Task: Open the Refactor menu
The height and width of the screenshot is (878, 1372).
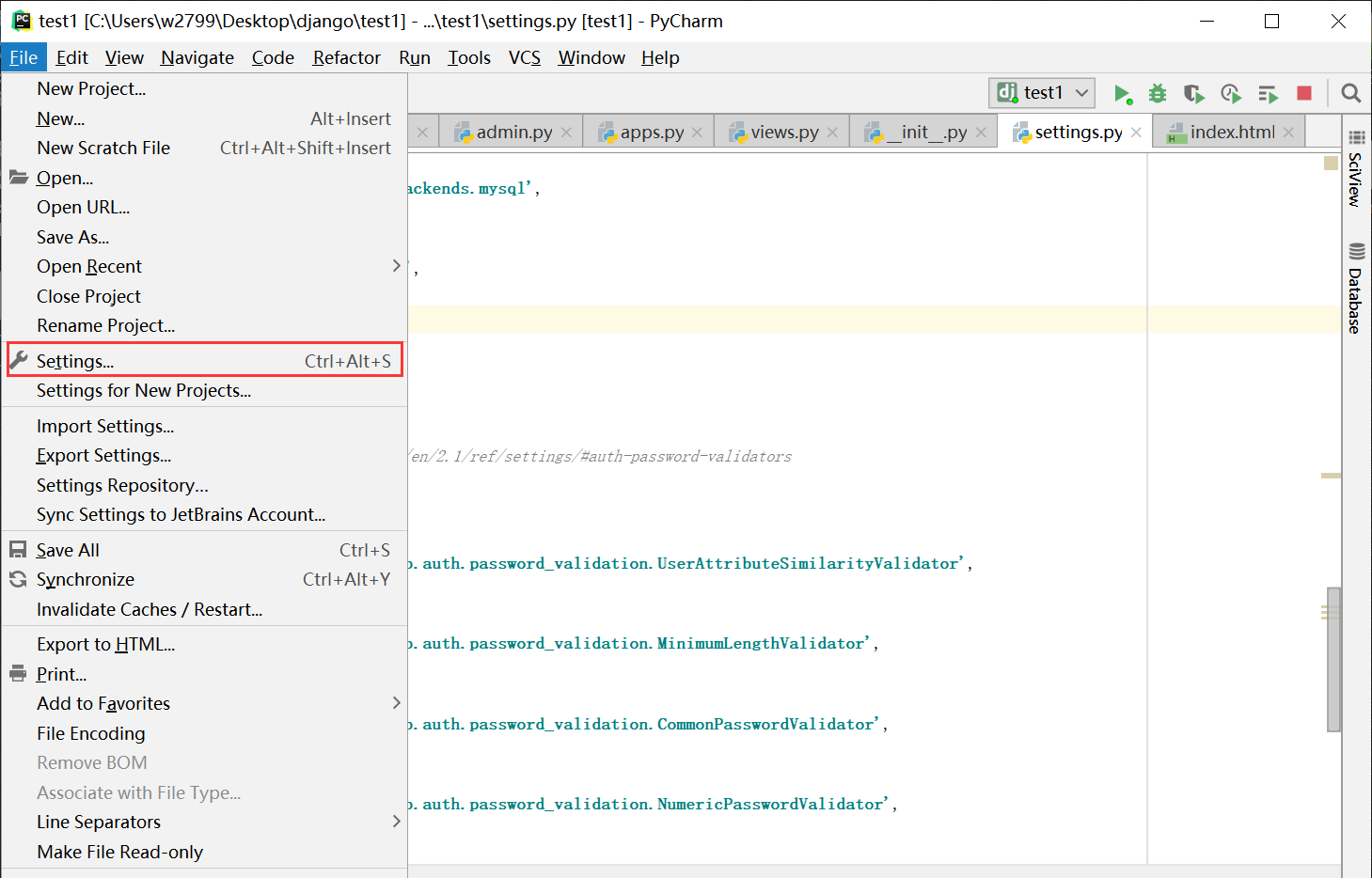Action: point(347,57)
